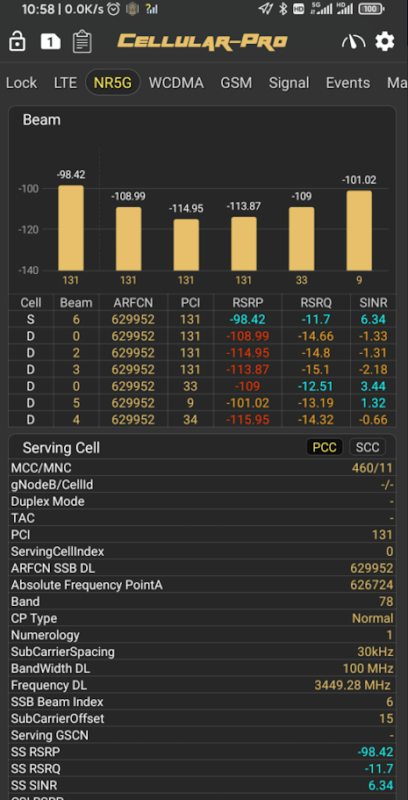Screen dimensions: 408x800
Task: Select the SIM 1 card icon
Action: [x=50, y=41]
